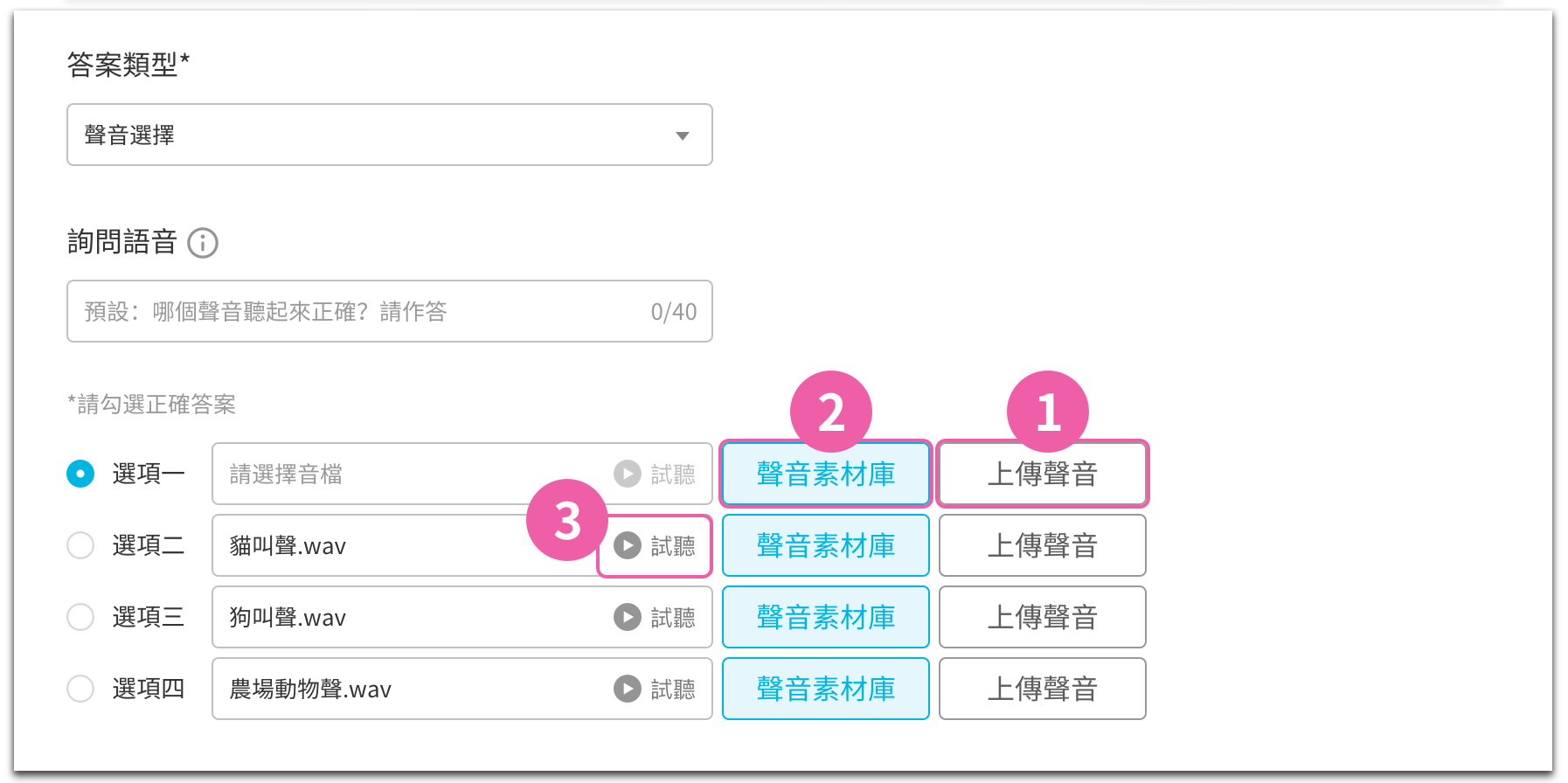This screenshot has width=1568, height=783.
Task: Click the info icon beside 詢問語音
Action: pos(203,243)
